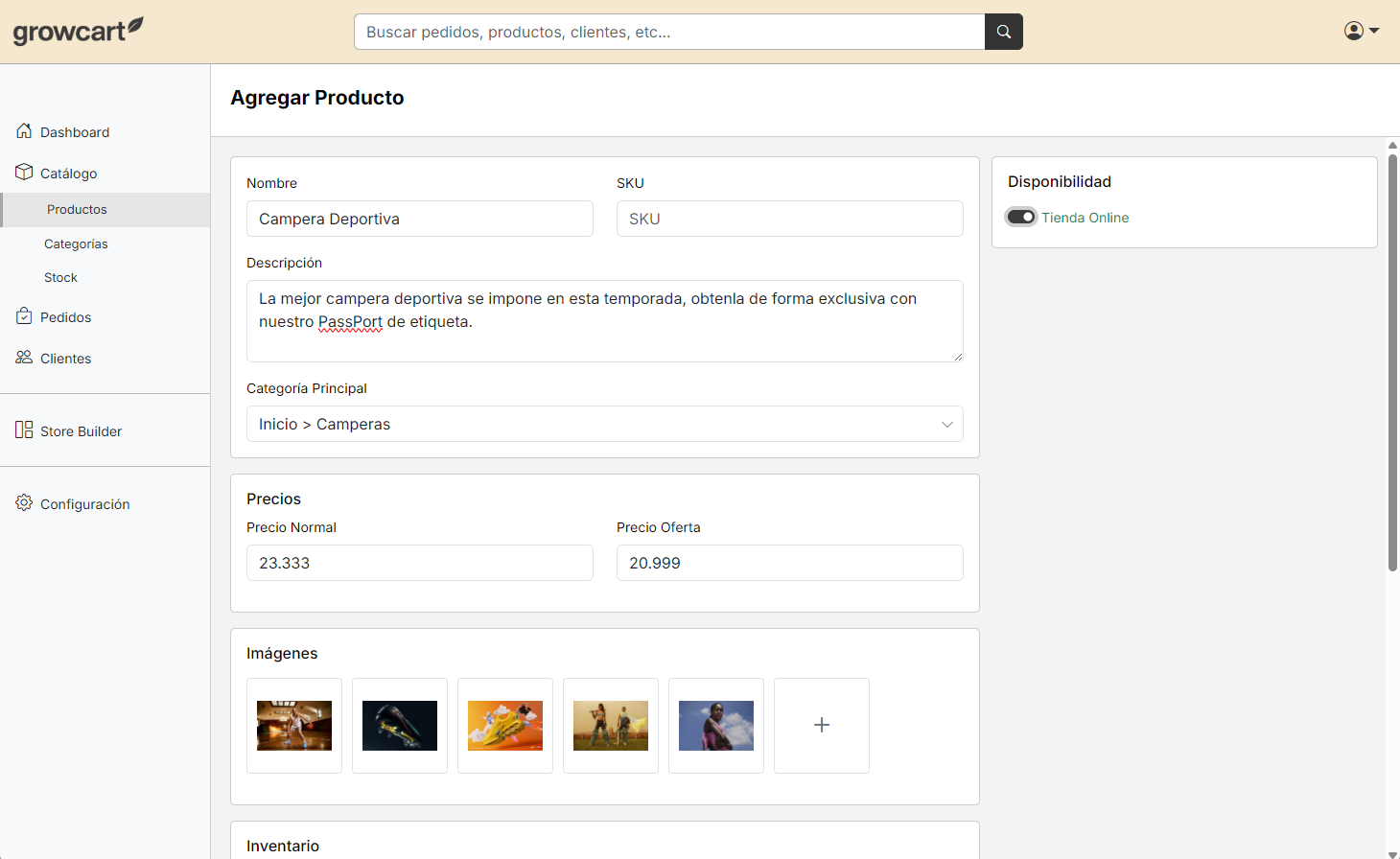
Task: Click the Pedidos shopping bag icon
Action: (x=24, y=316)
